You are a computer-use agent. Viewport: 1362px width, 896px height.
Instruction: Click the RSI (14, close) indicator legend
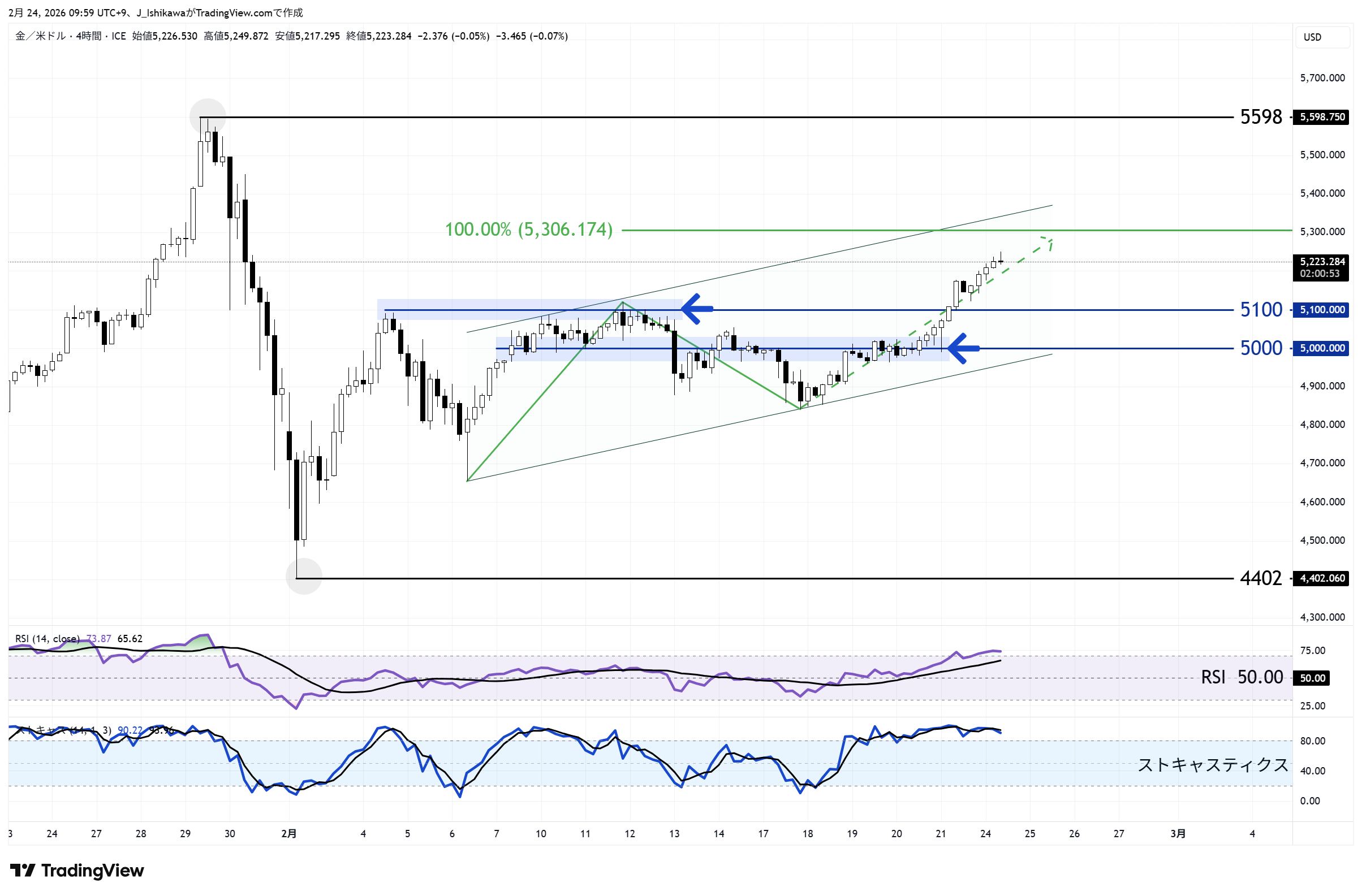[x=48, y=638]
